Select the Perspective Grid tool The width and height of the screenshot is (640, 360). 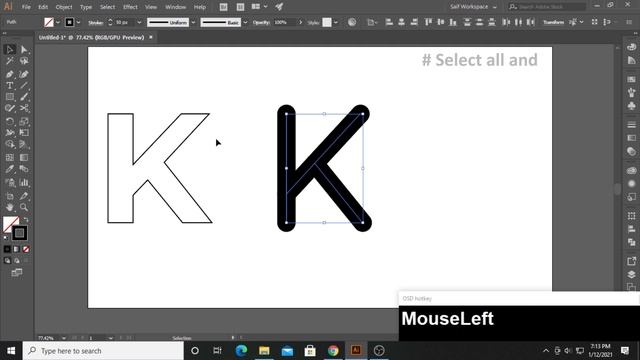[24, 144]
